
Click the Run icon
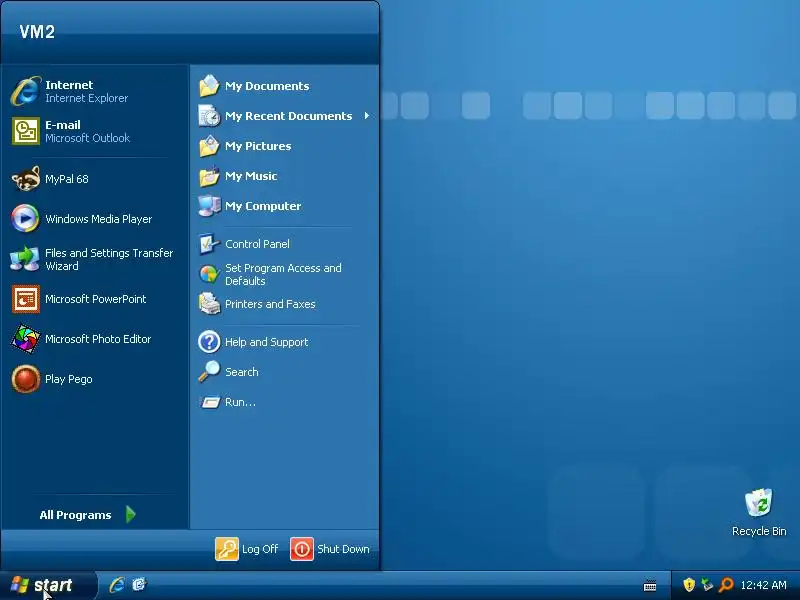[209, 402]
